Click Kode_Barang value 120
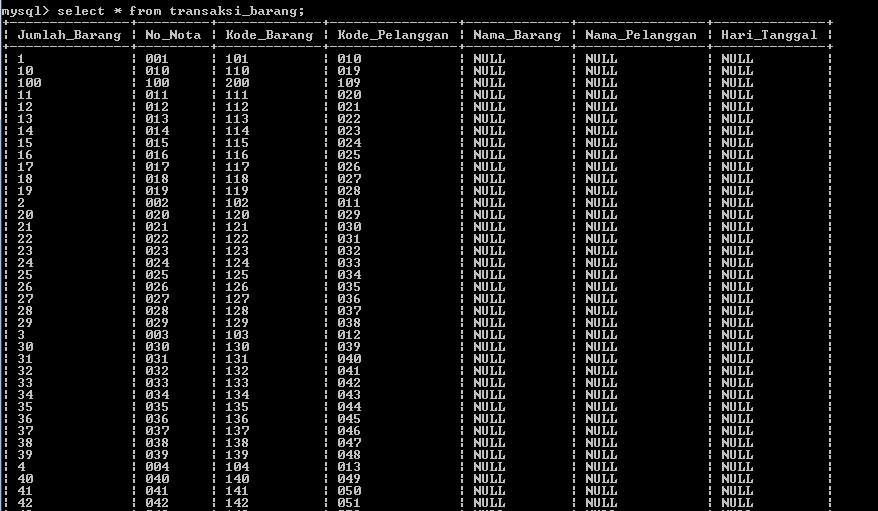 pyautogui.click(x=237, y=215)
